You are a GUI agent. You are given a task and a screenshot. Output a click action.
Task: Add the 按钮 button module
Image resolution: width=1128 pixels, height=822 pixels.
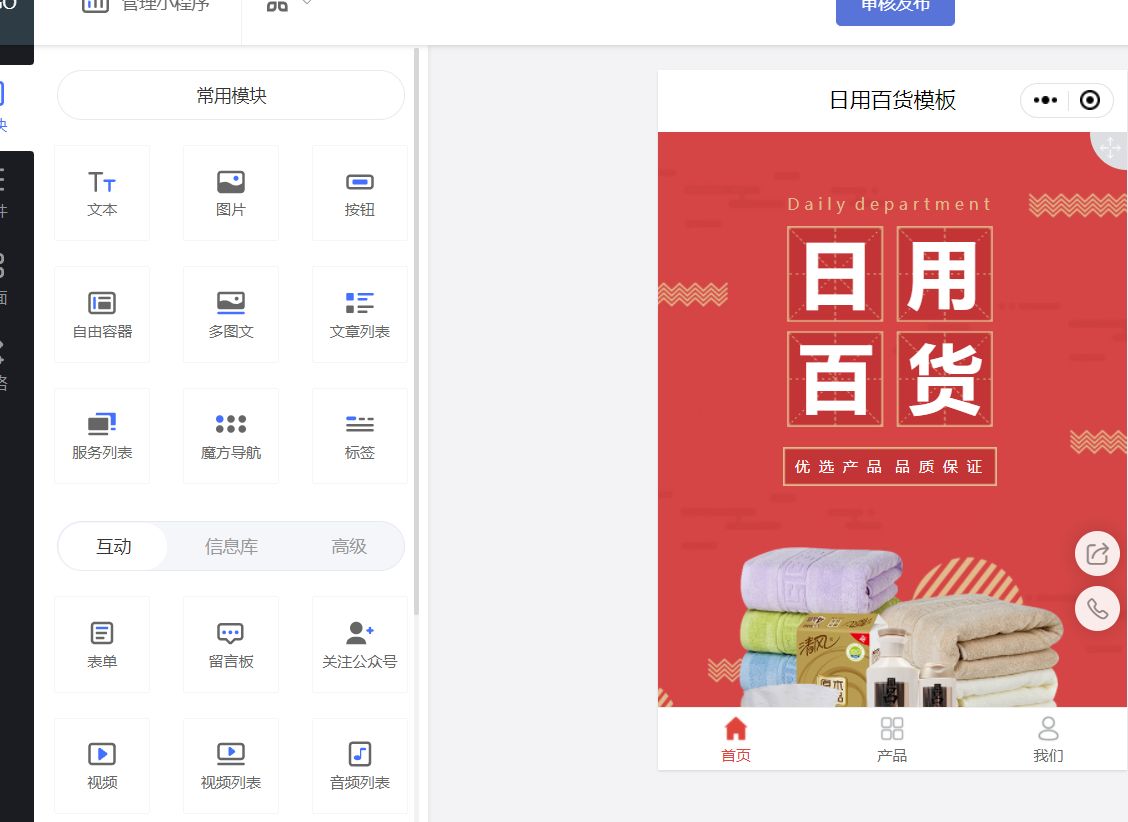(x=360, y=193)
